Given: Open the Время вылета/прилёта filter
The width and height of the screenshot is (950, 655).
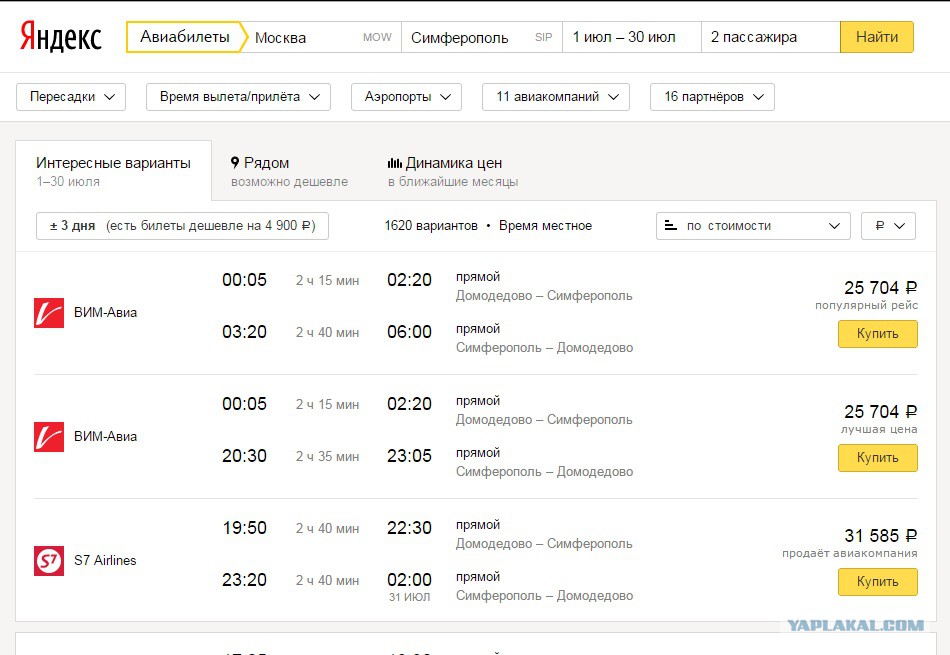Looking at the screenshot, I should (238, 97).
